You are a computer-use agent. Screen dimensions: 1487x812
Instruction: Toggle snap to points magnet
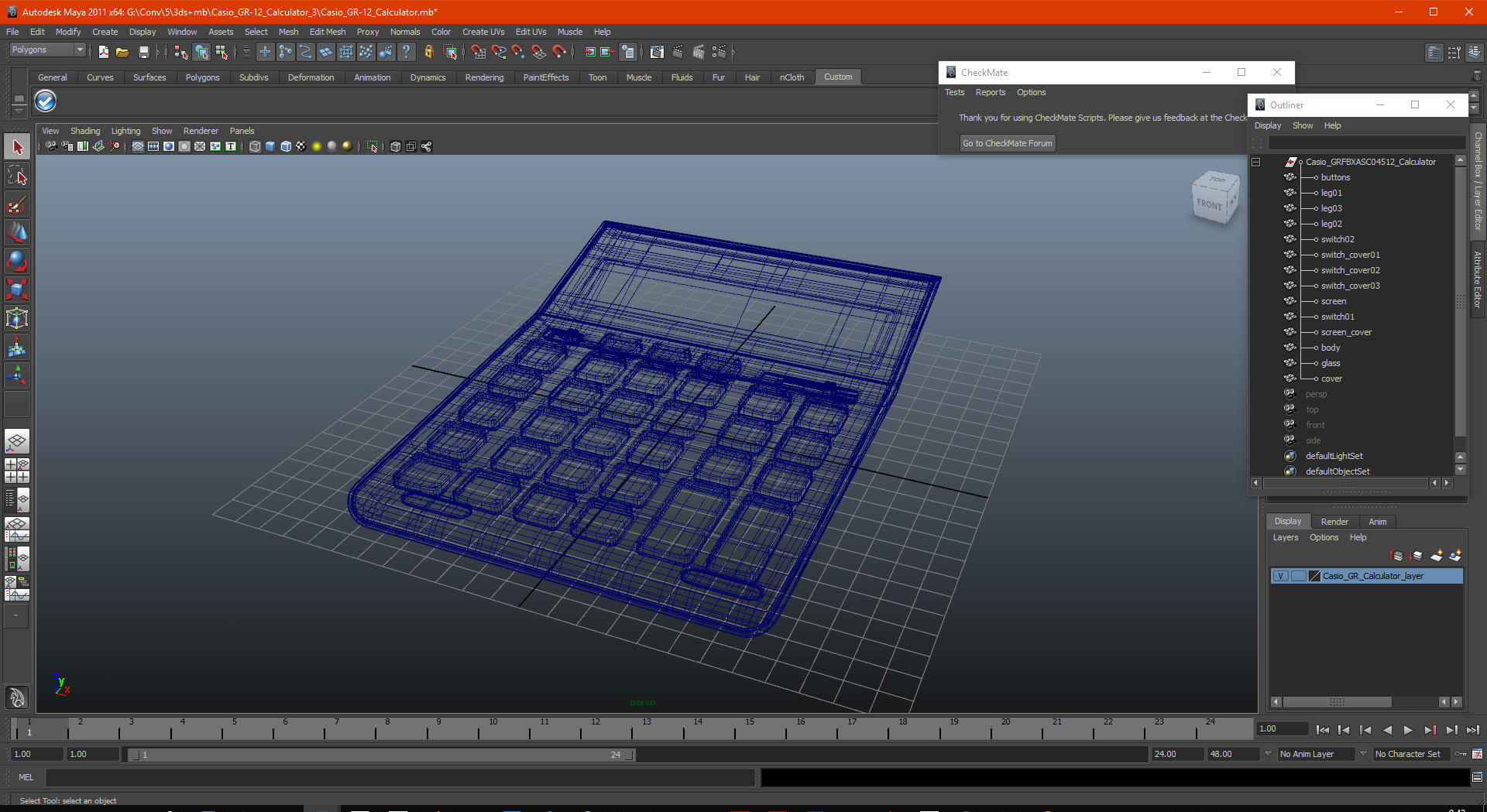518,52
